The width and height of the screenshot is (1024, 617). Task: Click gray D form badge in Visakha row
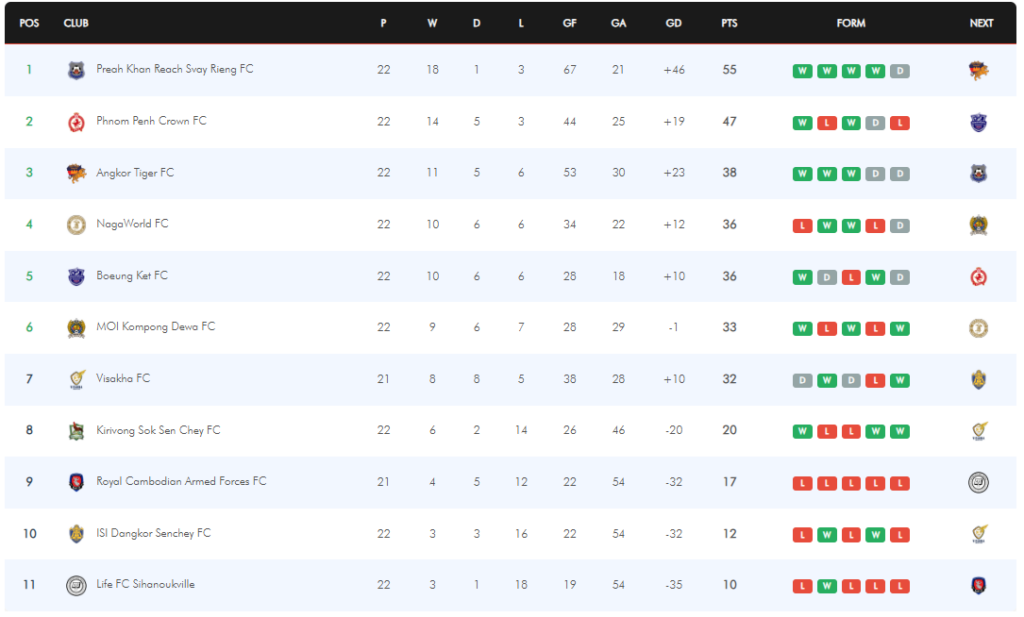point(802,380)
